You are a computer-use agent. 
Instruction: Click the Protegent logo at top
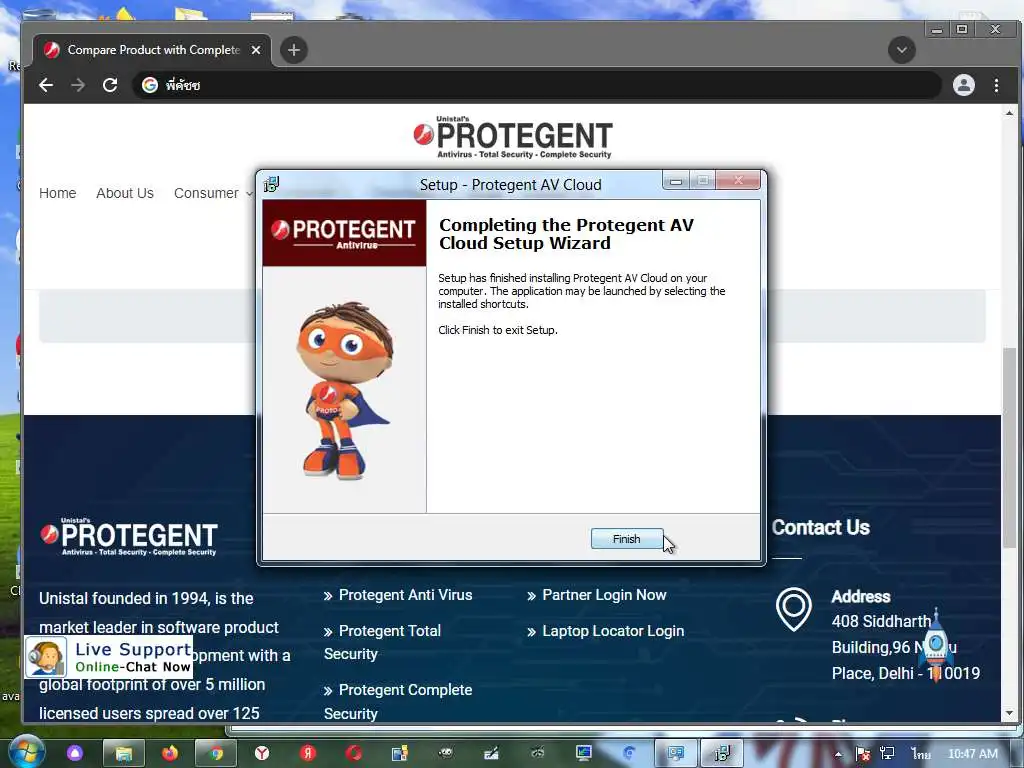(513, 138)
